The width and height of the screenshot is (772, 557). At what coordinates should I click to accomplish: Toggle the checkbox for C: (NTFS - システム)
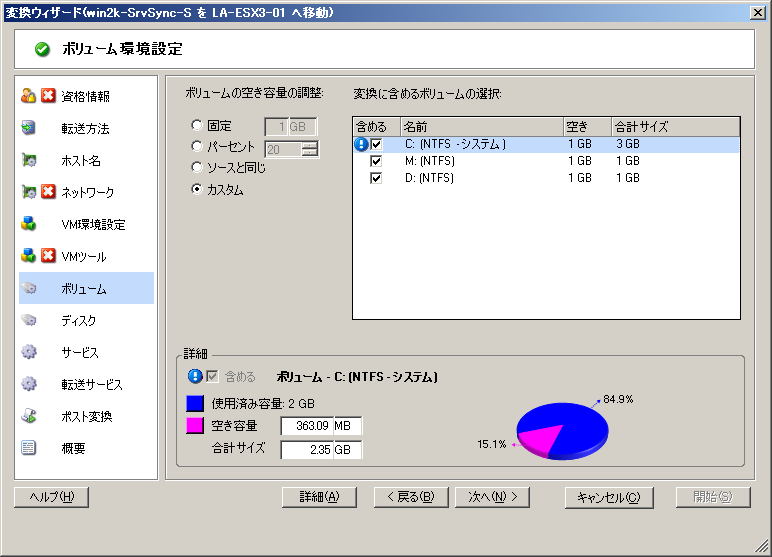pyautogui.click(x=376, y=144)
